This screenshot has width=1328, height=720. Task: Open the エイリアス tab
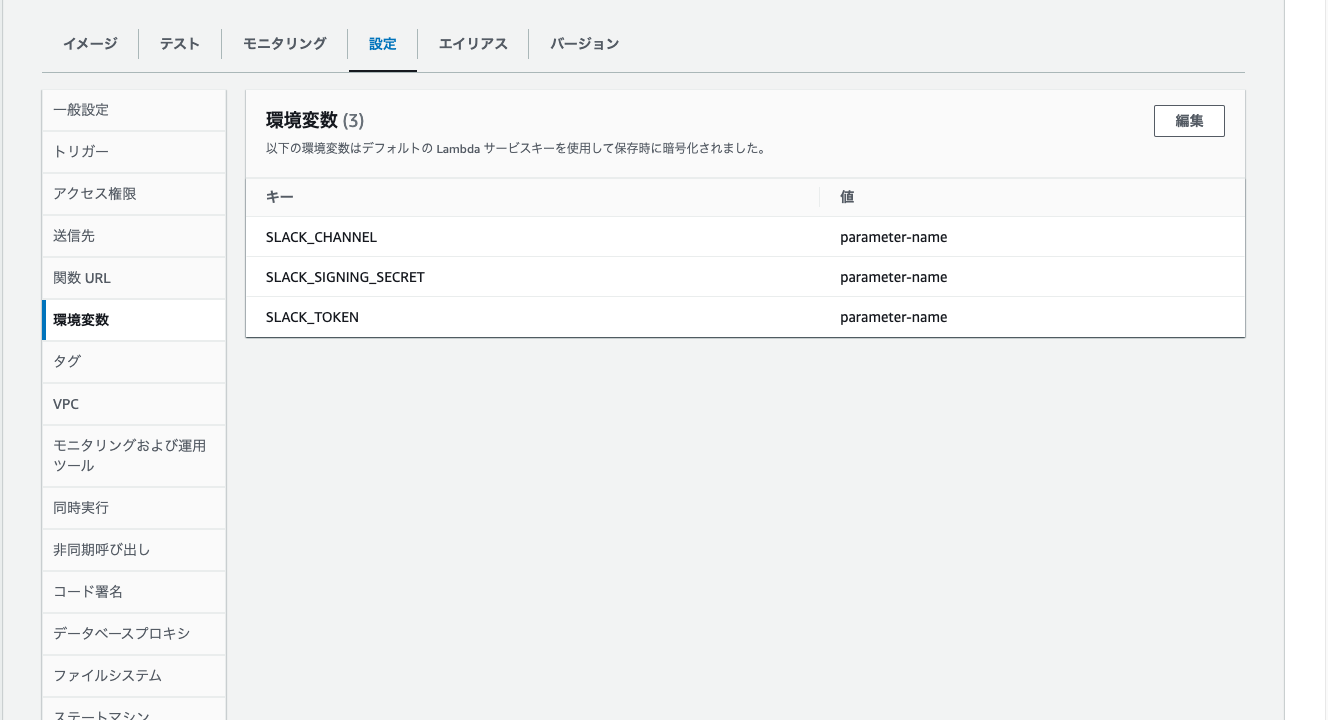[x=473, y=44]
